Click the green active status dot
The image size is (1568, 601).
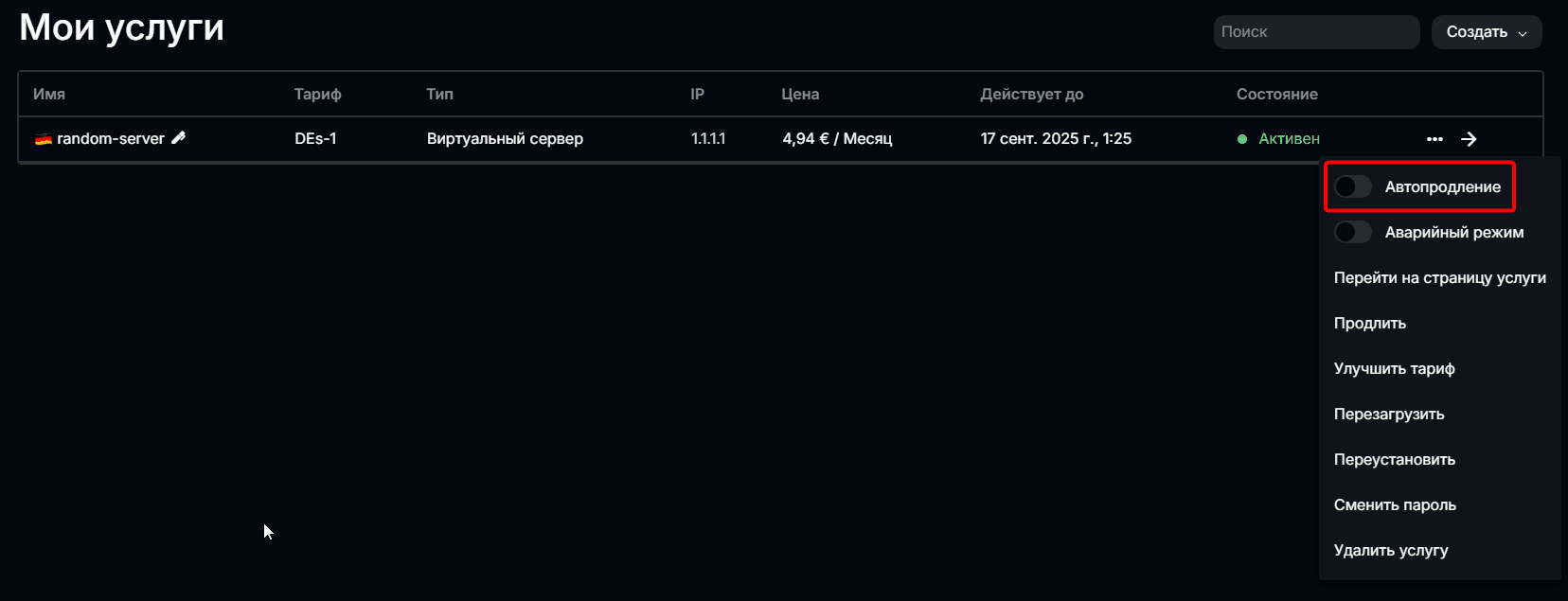[x=1242, y=139]
